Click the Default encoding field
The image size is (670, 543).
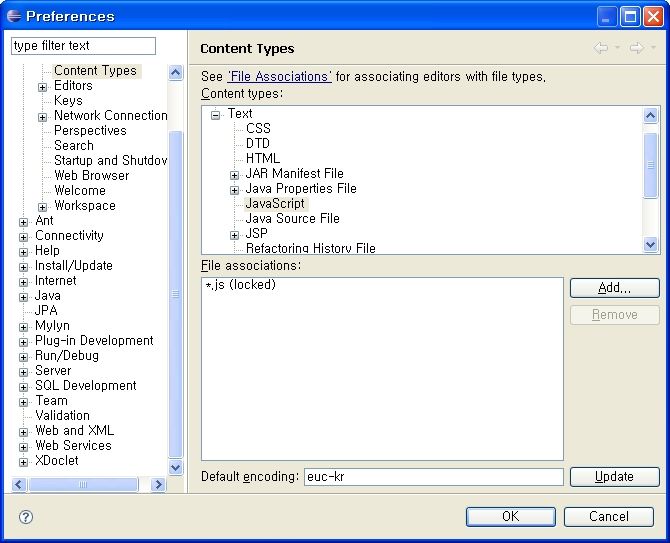point(434,476)
